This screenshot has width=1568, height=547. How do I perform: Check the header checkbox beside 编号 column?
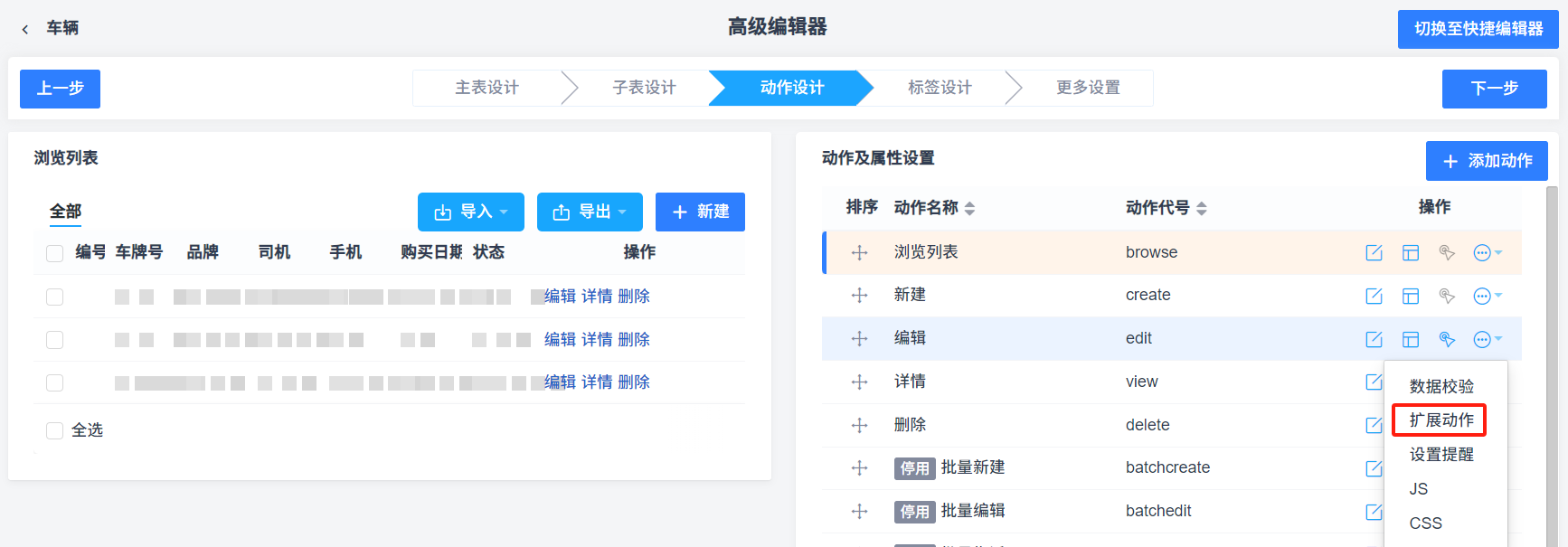pyautogui.click(x=55, y=253)
